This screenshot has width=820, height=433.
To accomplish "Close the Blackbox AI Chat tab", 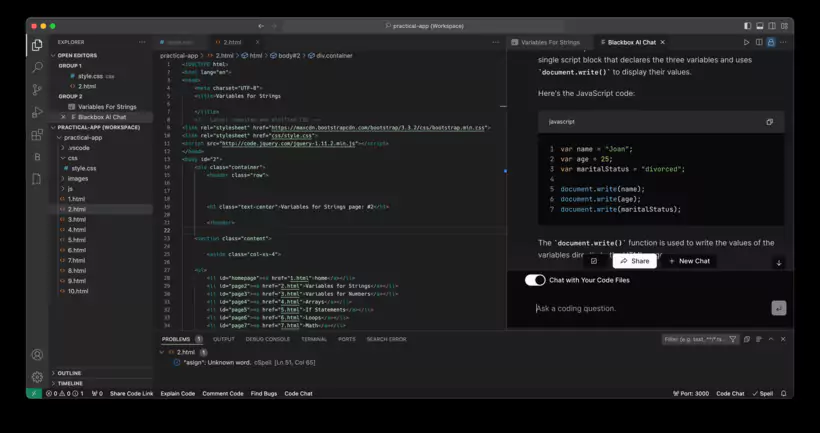I will coord(663,42).
